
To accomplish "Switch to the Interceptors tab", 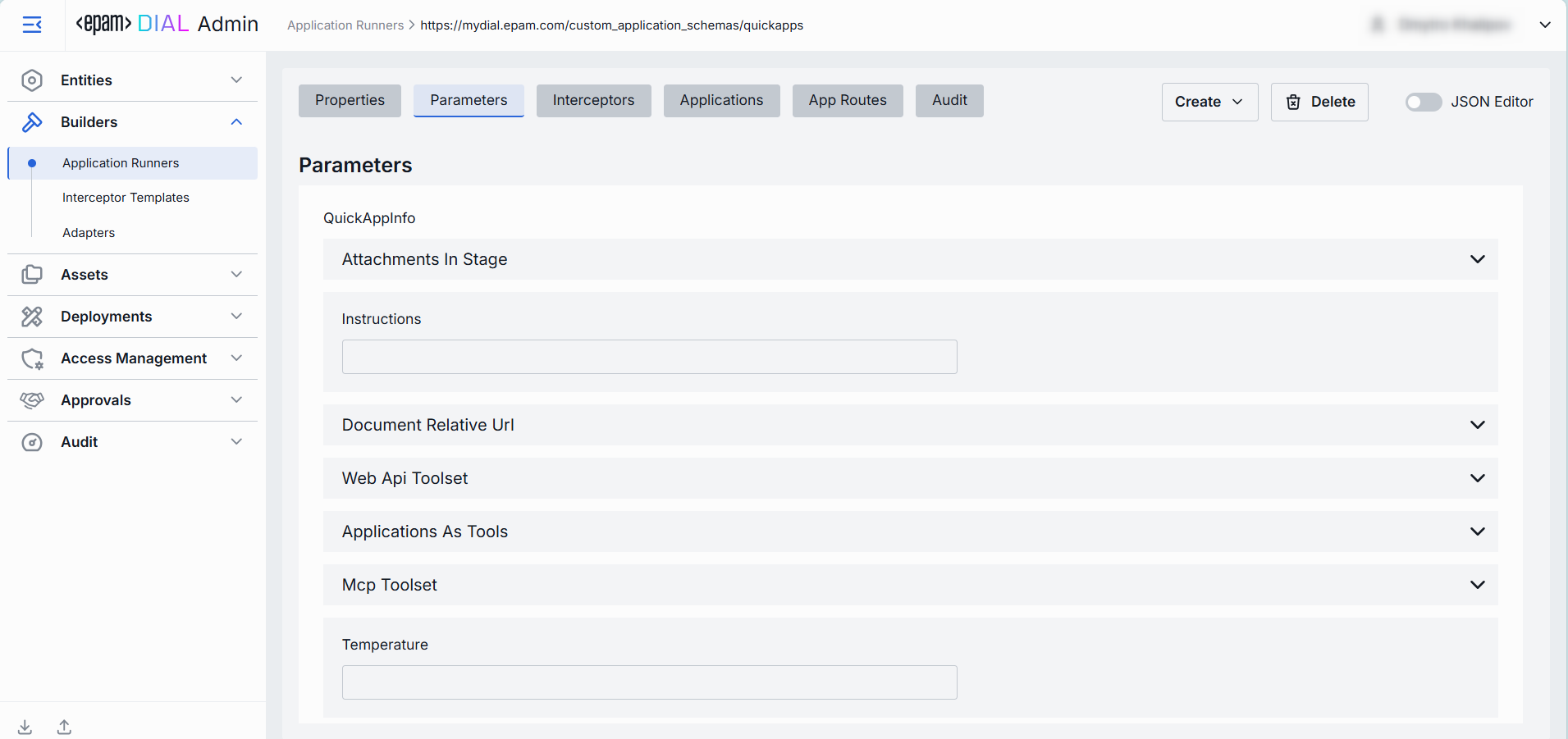I will (593, 100).
